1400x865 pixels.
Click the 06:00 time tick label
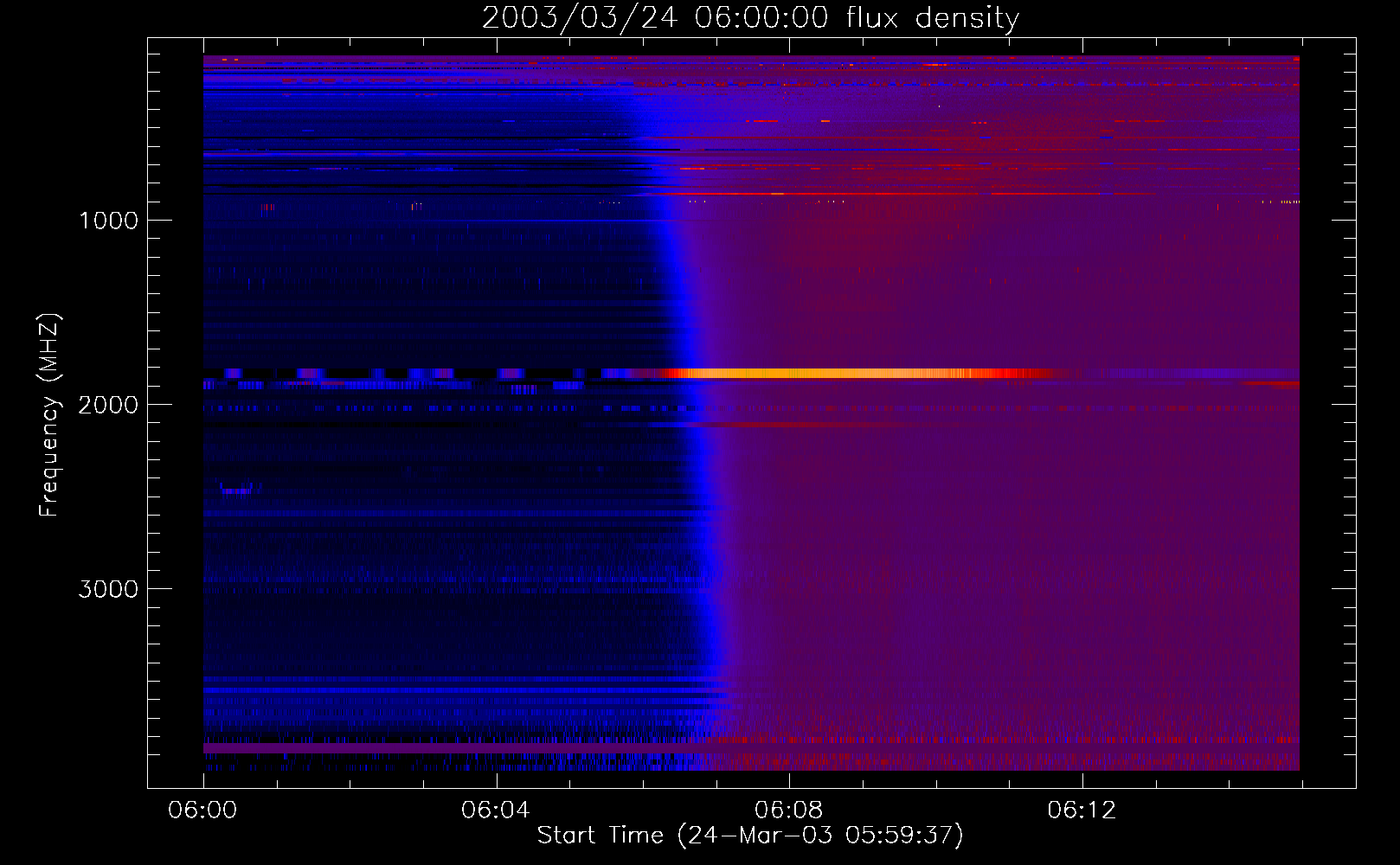click(x=202, y=811)
